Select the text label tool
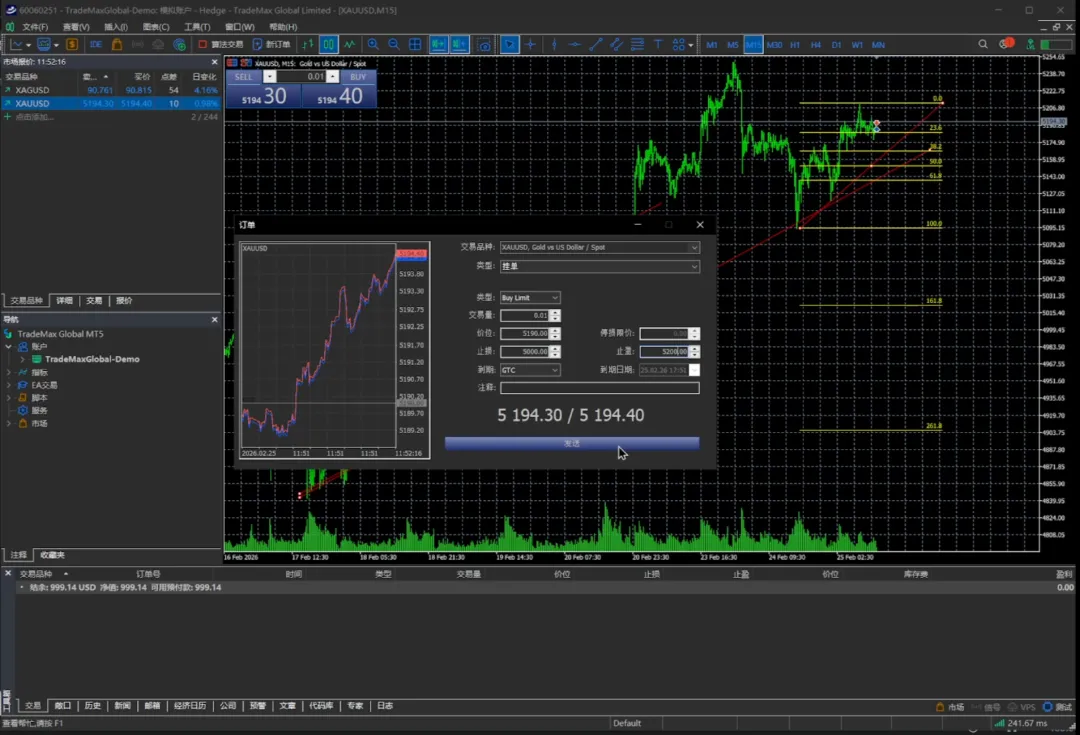This screenshot has height=735, width=1080. [658, 45]
